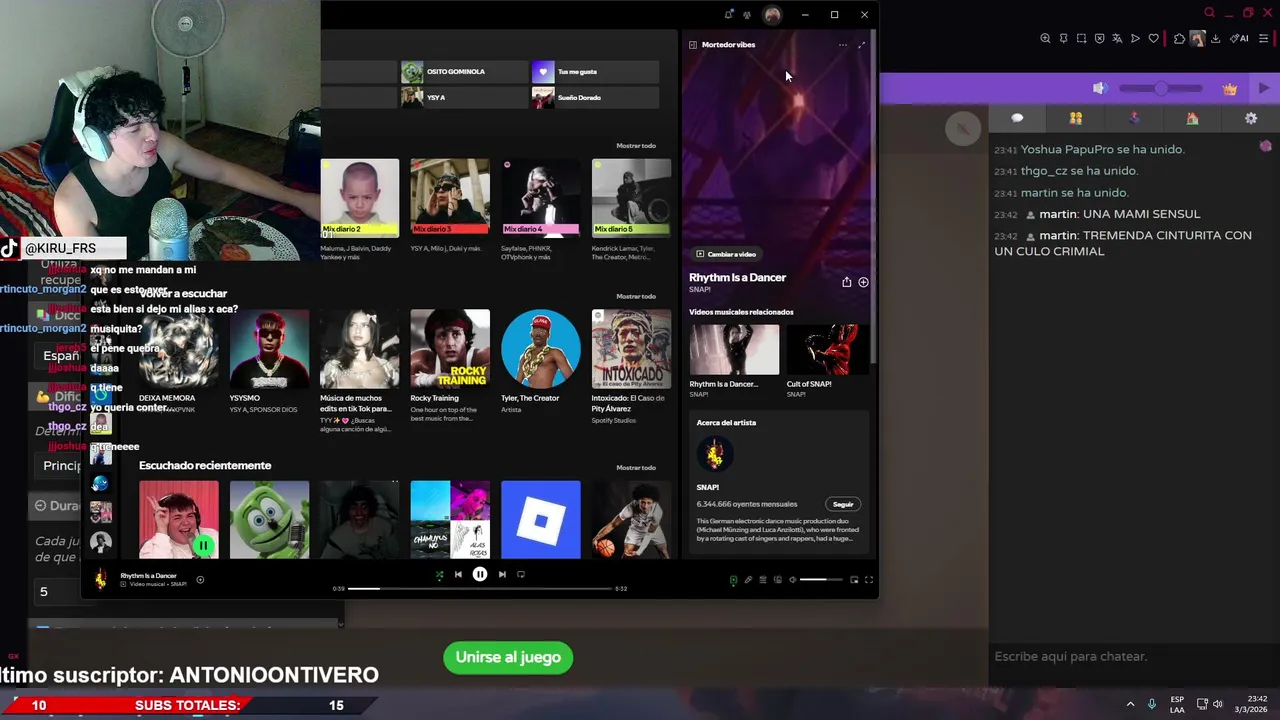The width and height of the screenshot is (1280, 720).
Task: Click Mostrar todo above the daily mixes
Action: coord(636,146)
